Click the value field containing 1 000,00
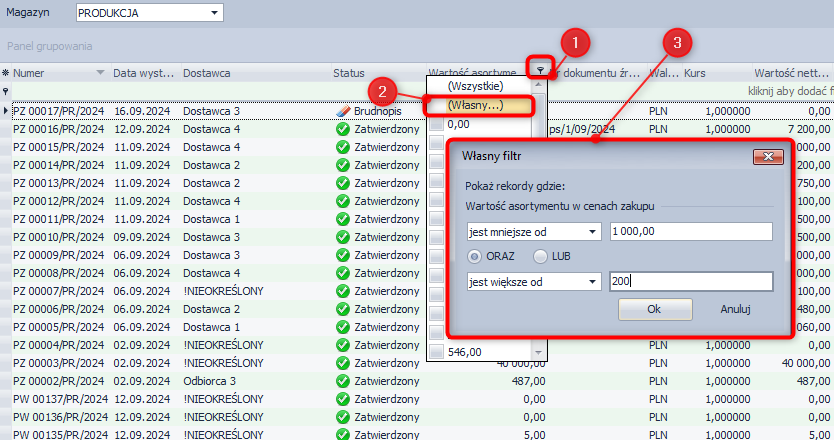The height and width of the screenshot is (440, 834). pyautogui.click(x=690, y=232)
